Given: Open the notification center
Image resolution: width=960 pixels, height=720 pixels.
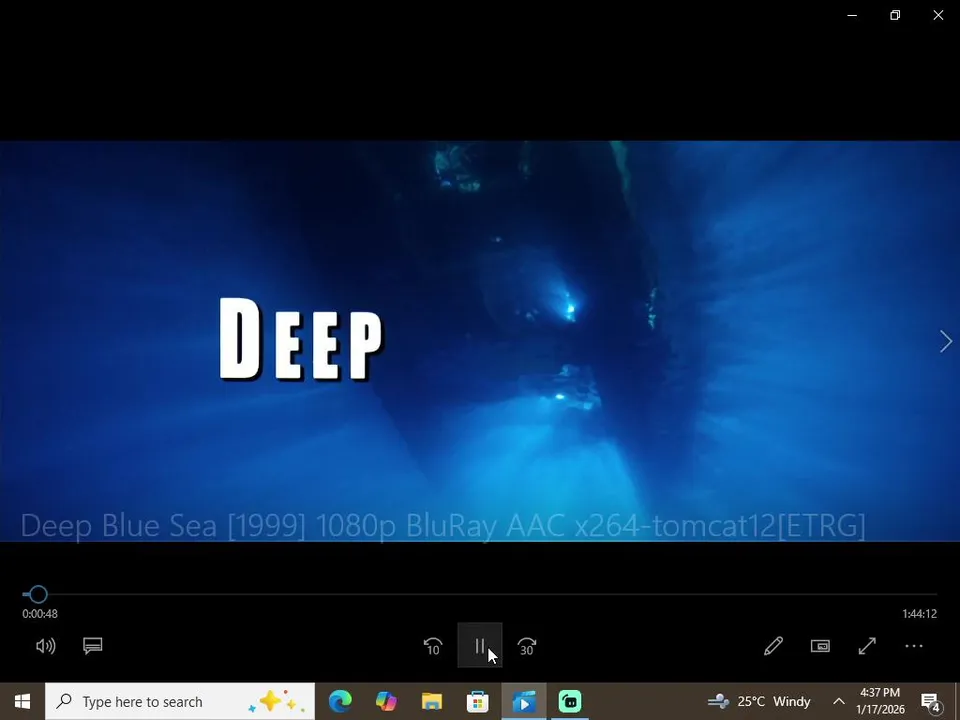Looking at the screenshot, I should click(x=930, y=702).
